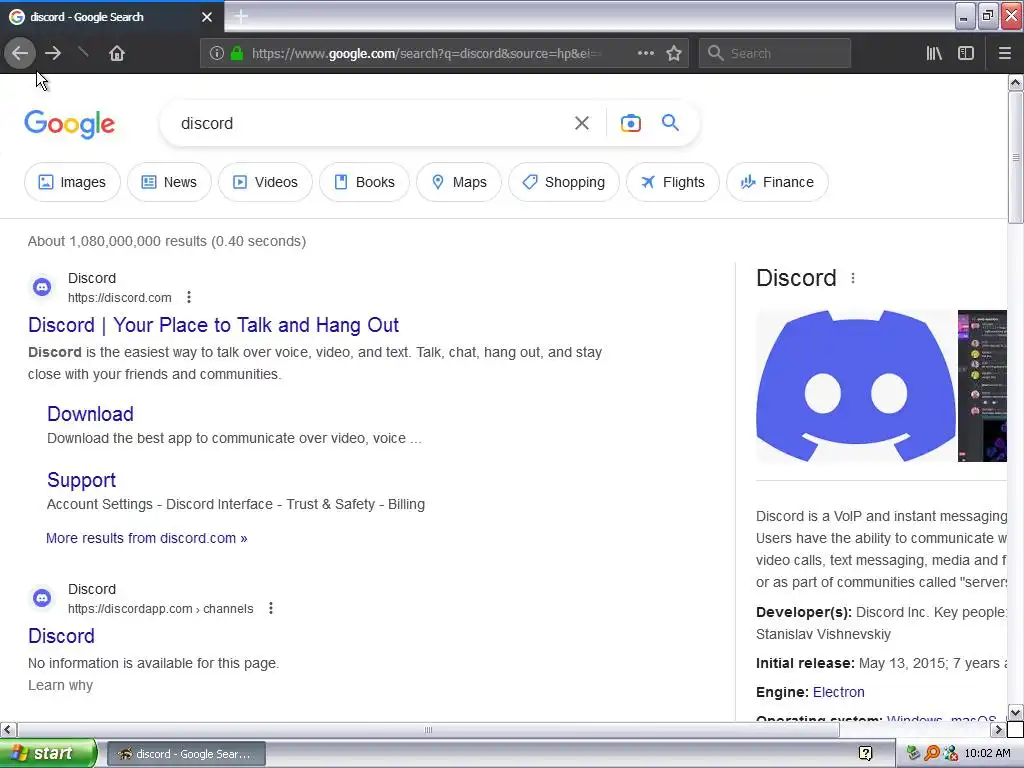
Task: Click the Google logo
Action: (70, 124)
